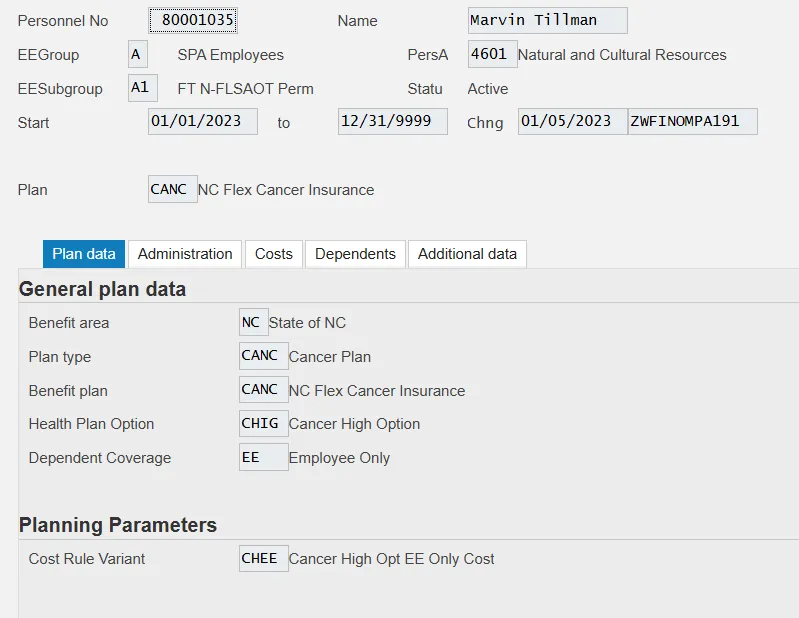Image resolution: width=799 pixels, height=618 pixels.
Task: Open the Administration tab
Action: click(x=185, y=254)
